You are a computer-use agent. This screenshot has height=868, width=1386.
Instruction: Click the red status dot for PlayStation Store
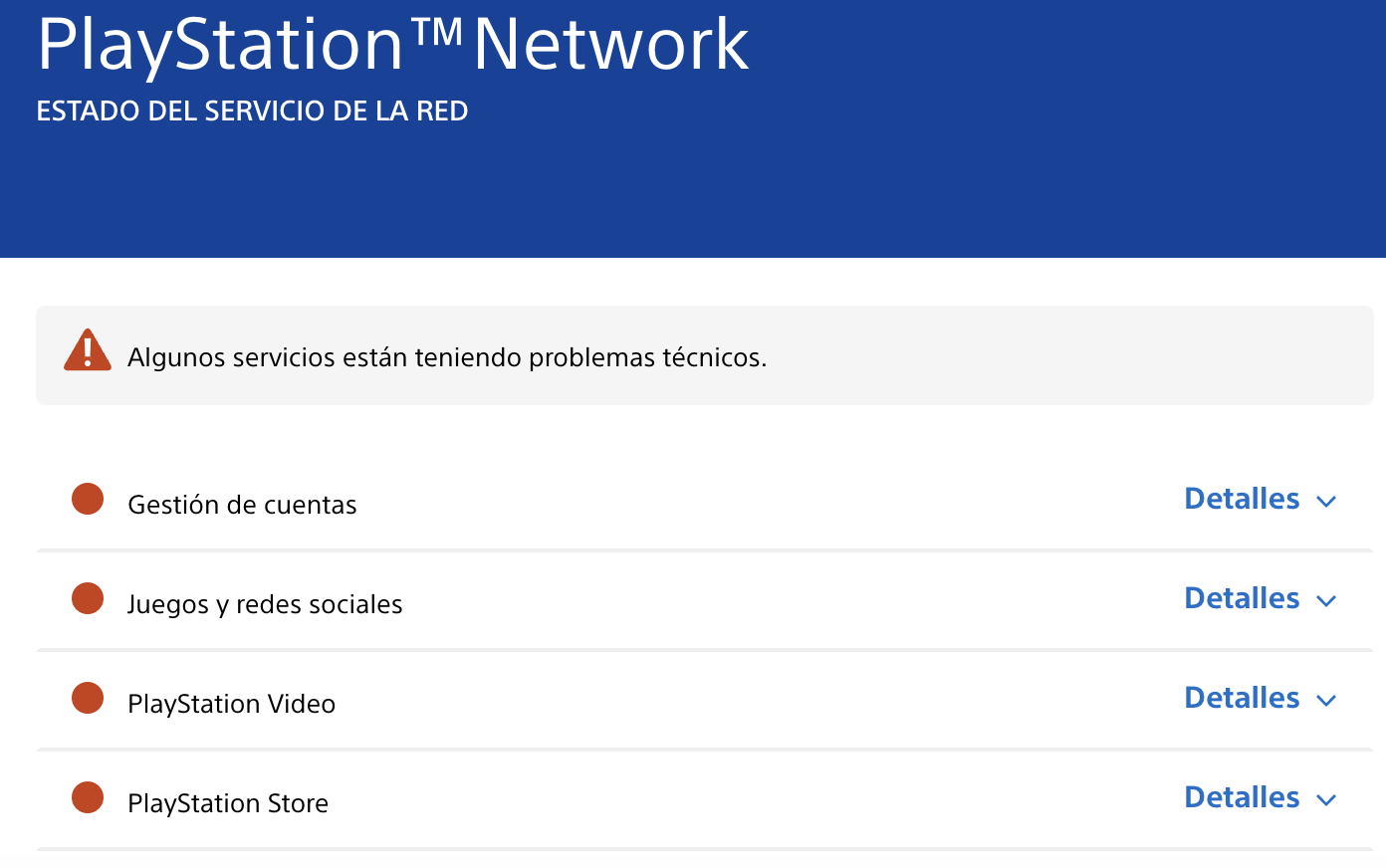click(88, 797)
